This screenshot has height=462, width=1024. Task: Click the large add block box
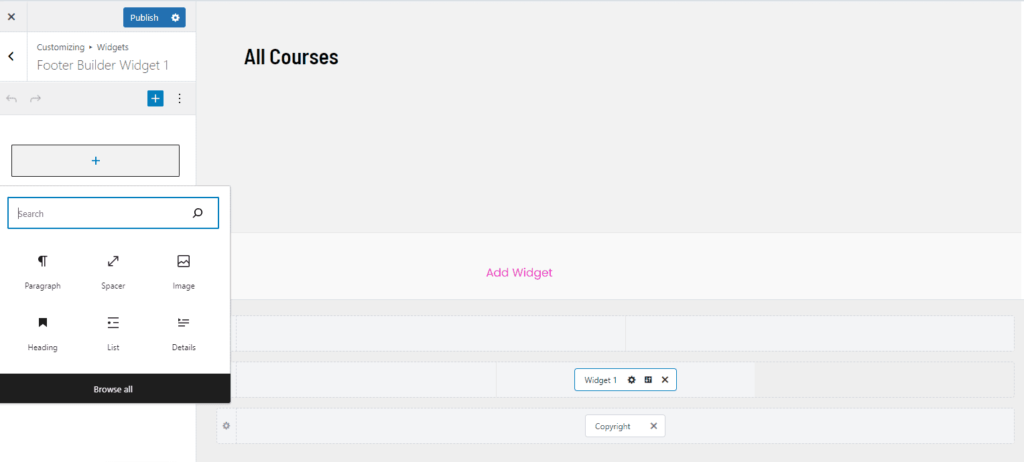[95, 161]
